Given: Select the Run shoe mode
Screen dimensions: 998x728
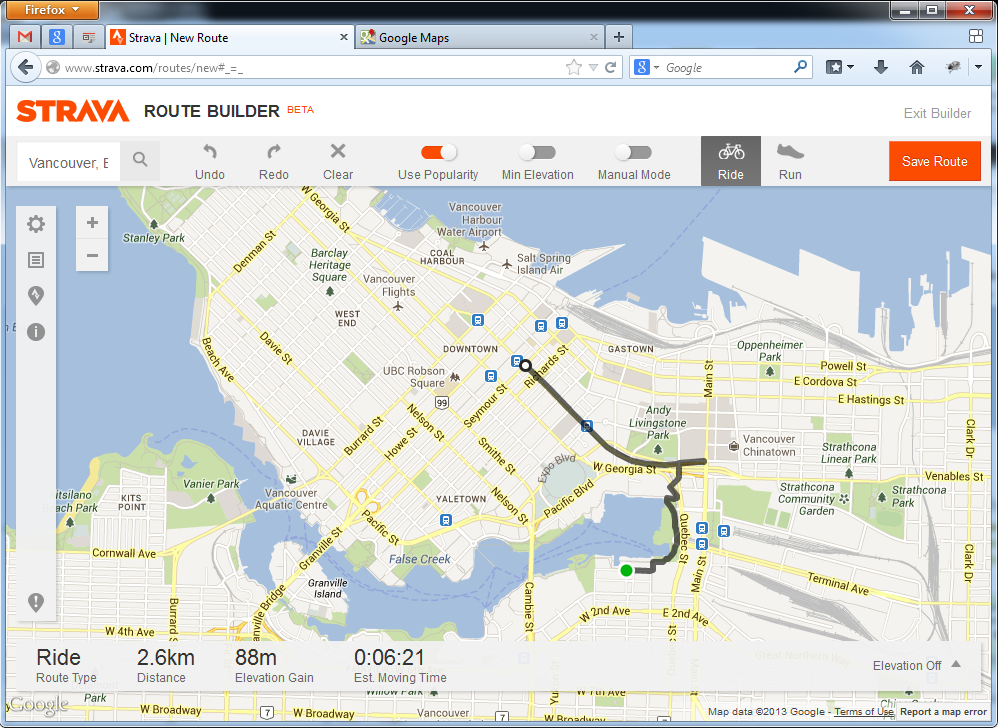Looking at the screenshot, I should click(x=790, y=160).
